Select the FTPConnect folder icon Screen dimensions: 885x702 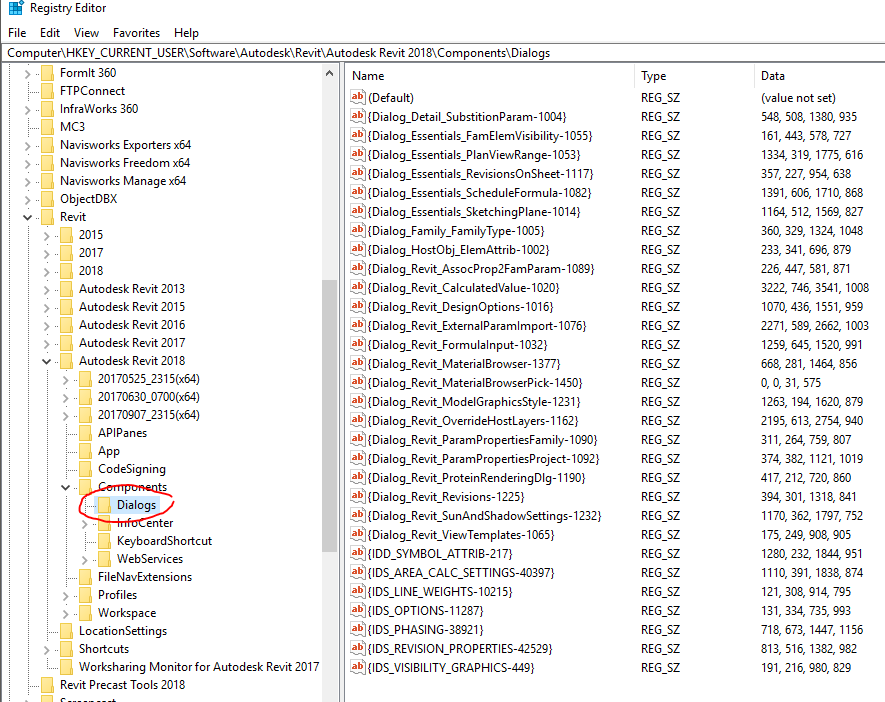coord(48,91)
